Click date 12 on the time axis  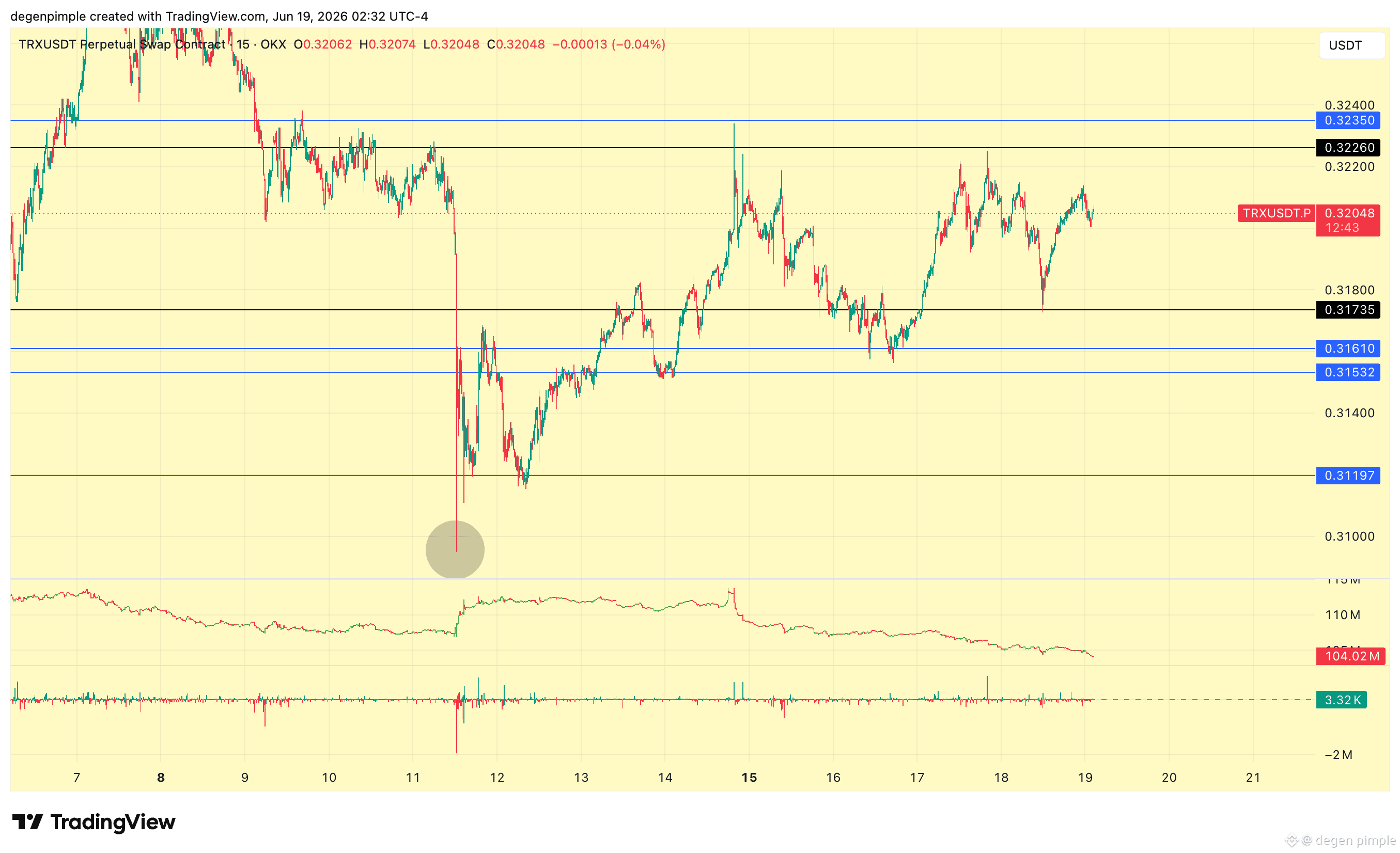(x=497, y=778)
